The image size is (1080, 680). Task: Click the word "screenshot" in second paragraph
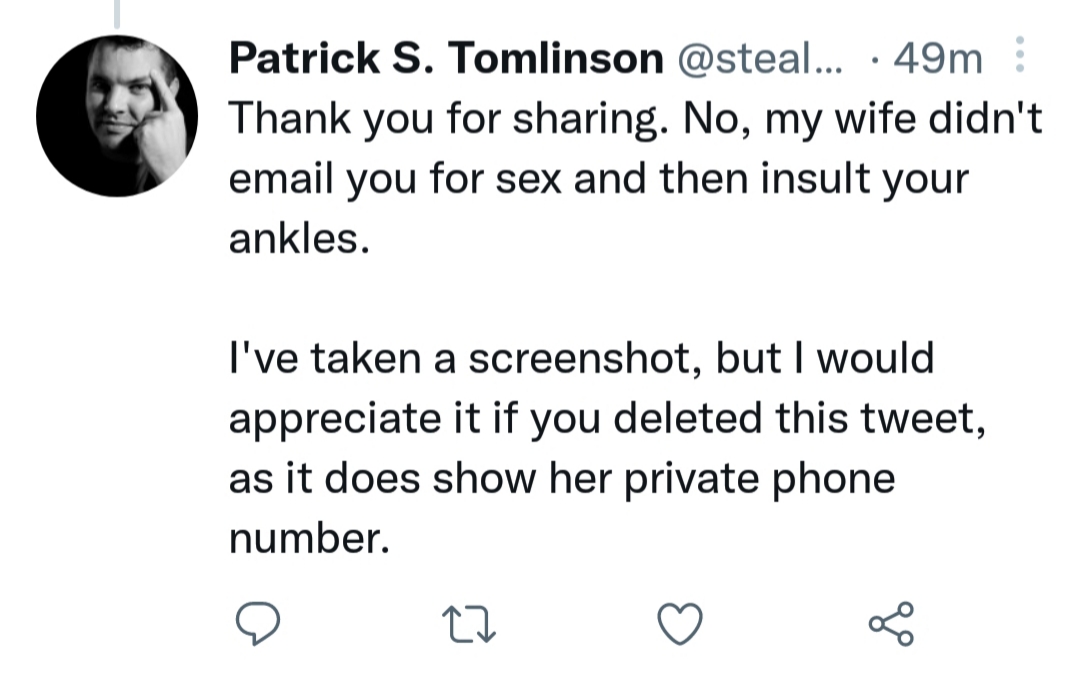click(x=585, y=360)
